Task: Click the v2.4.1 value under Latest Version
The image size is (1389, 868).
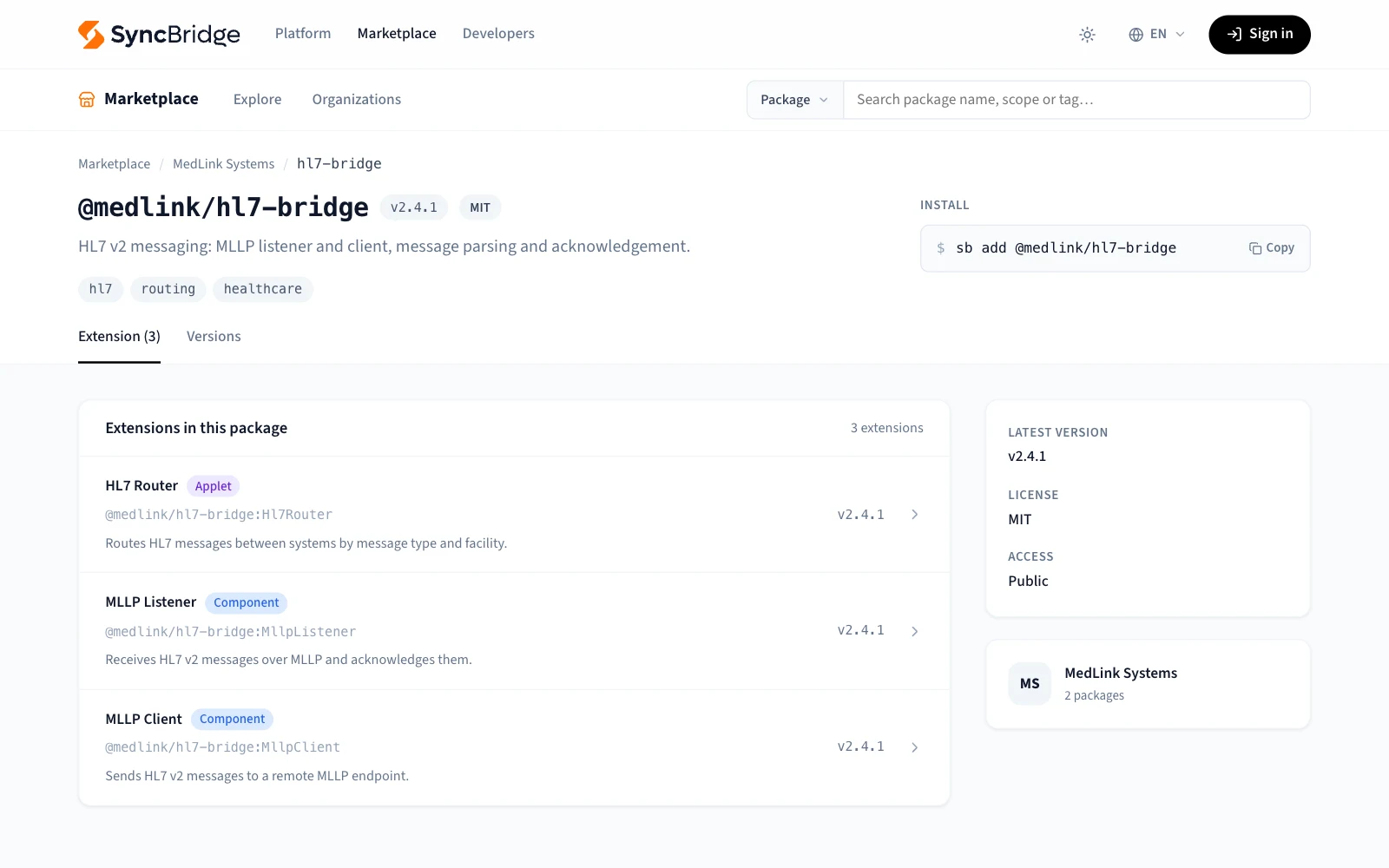Action: click(x=1027, y=457)
